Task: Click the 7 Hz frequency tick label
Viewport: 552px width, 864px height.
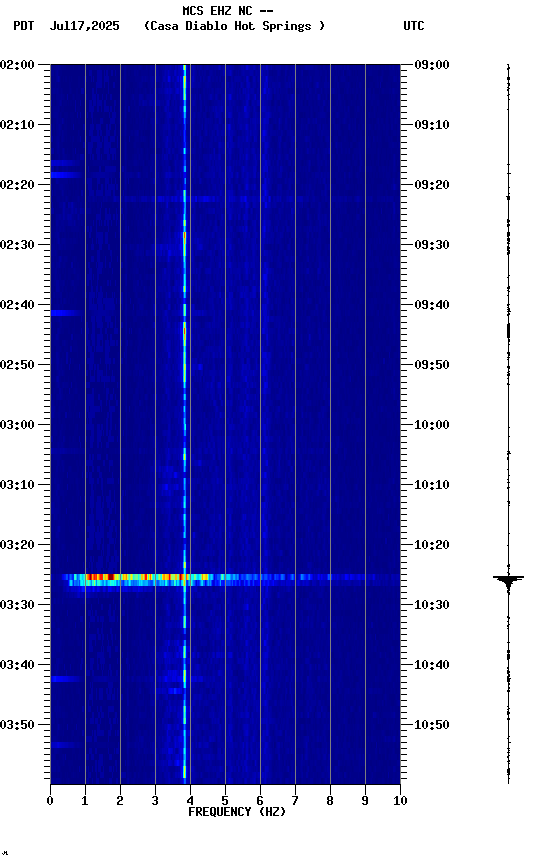Action: (295, 801)
